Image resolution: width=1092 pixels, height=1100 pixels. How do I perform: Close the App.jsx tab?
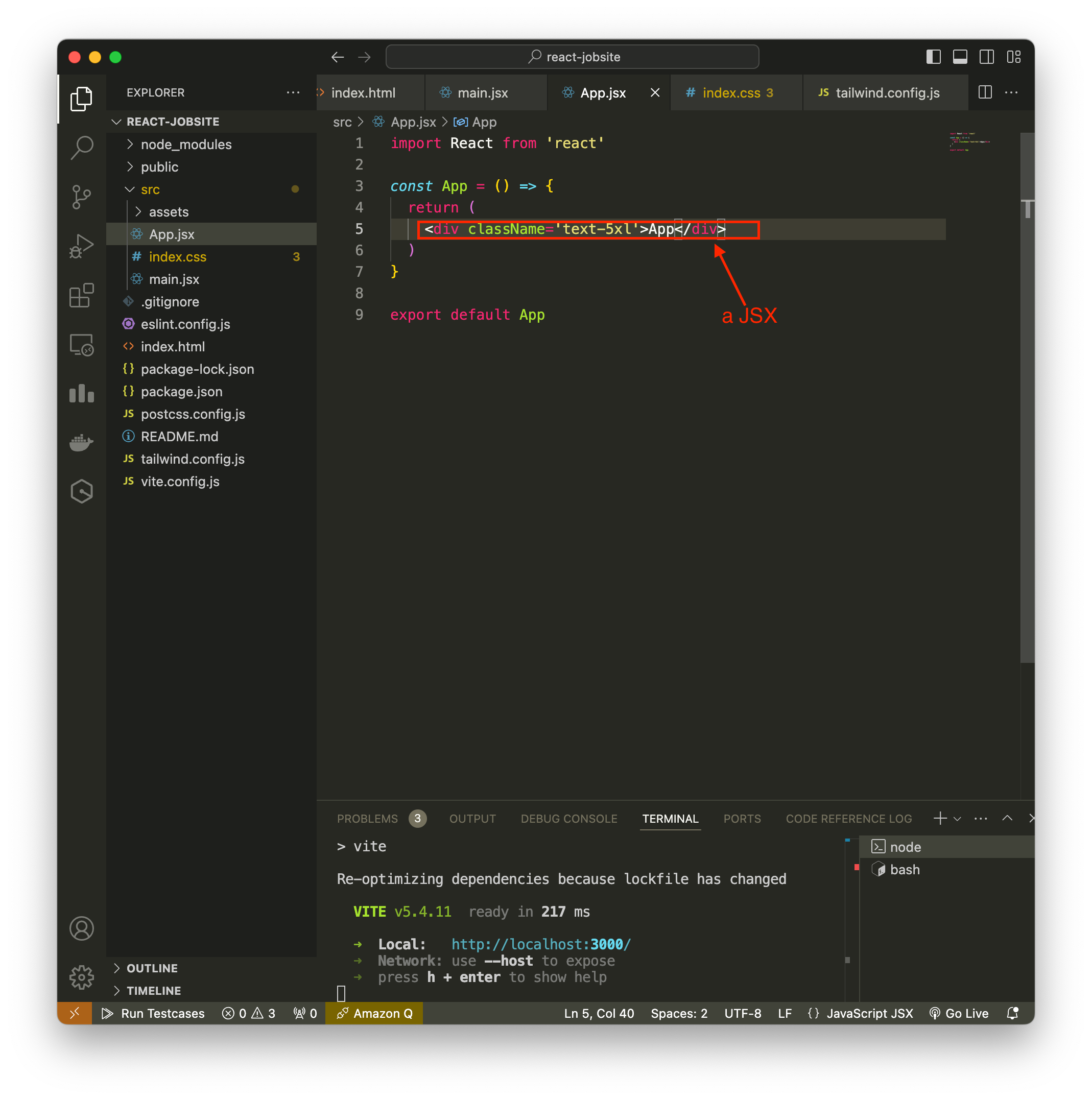pos(655,92)
